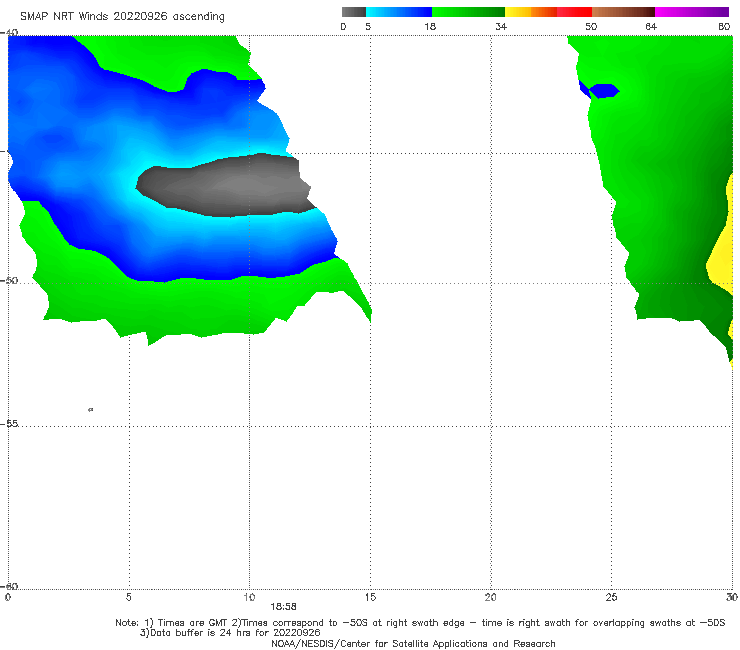Click the title 'SMAP NRT Winds 20220926 ascending'
740x650 pixels.
click(122, 16)
